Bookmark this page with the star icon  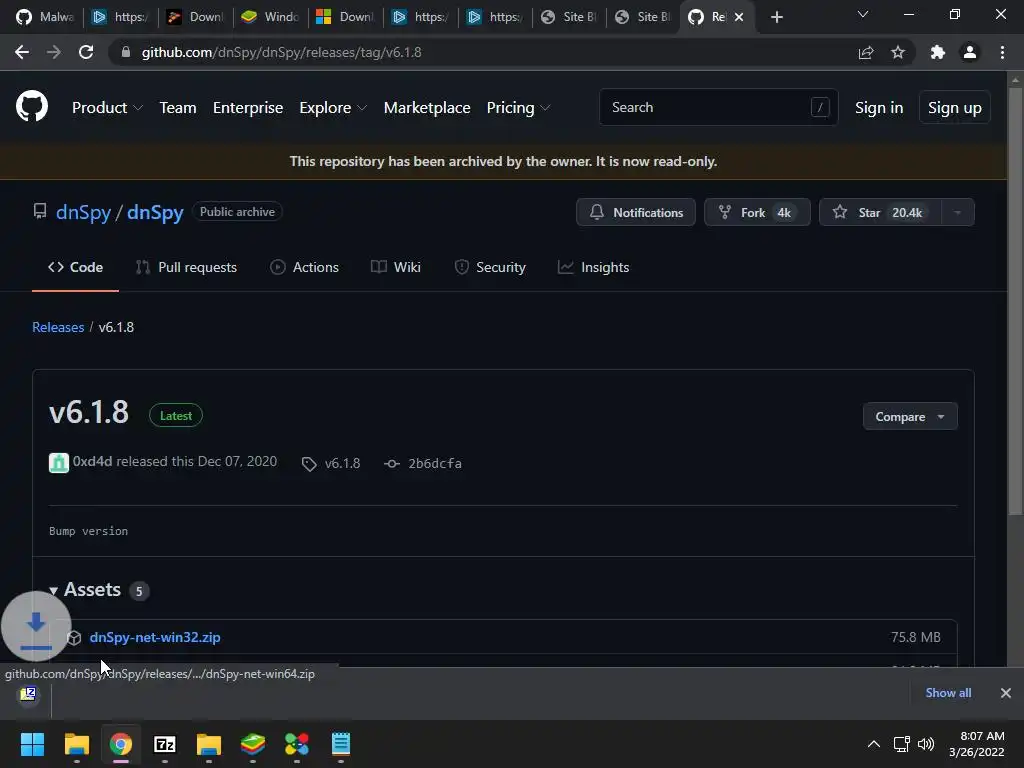(x=898, y=52)
